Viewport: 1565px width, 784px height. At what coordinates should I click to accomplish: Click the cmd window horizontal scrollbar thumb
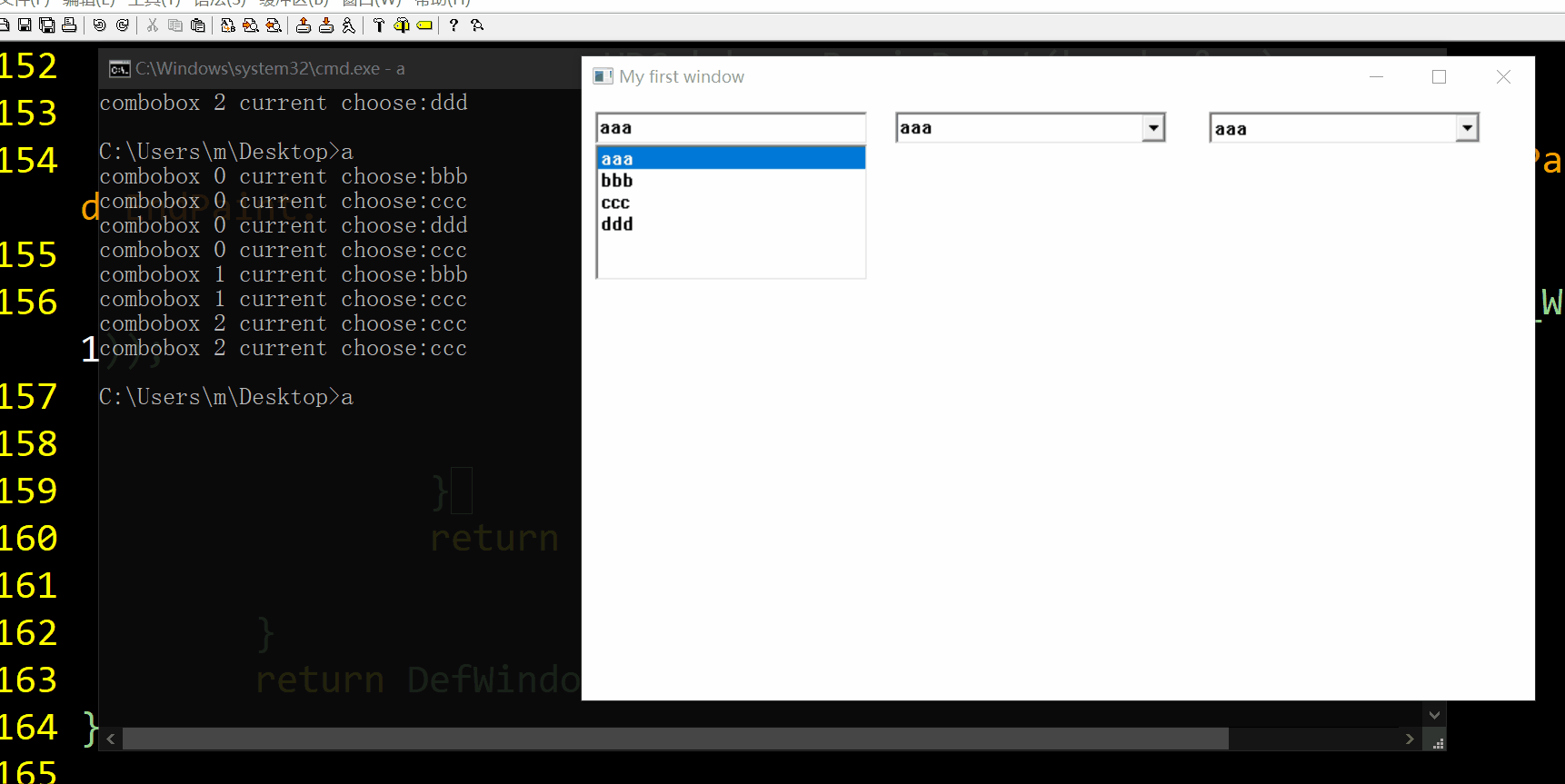point(674,739)
